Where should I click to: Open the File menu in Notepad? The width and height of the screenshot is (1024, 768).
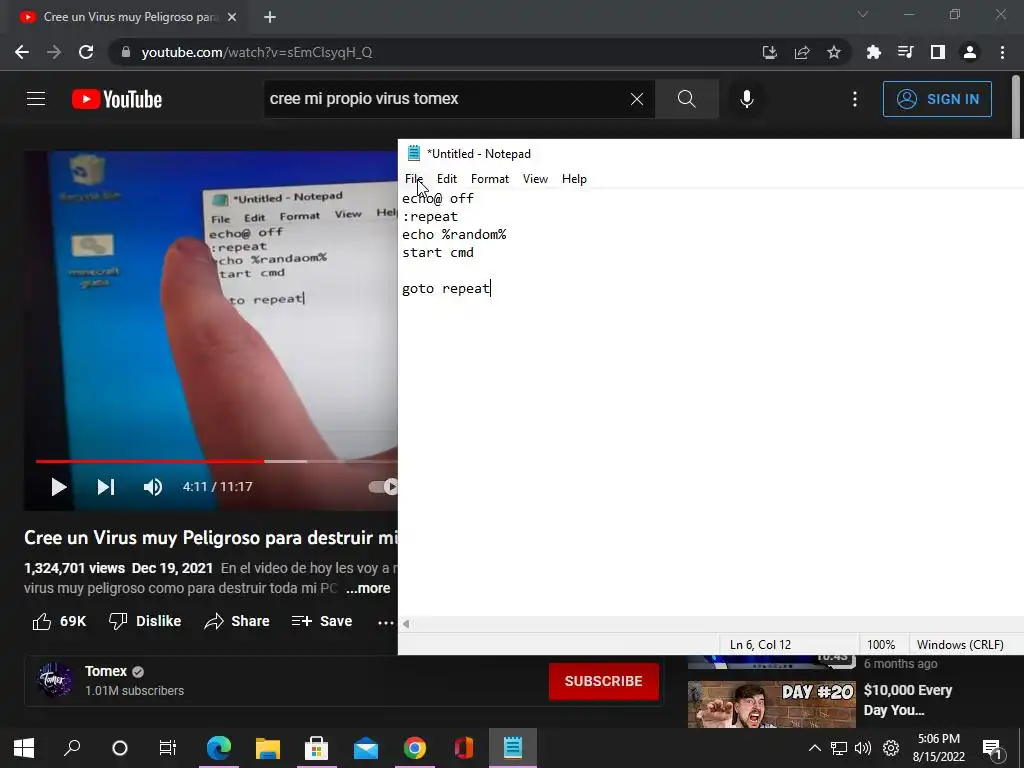coord(413,179)
